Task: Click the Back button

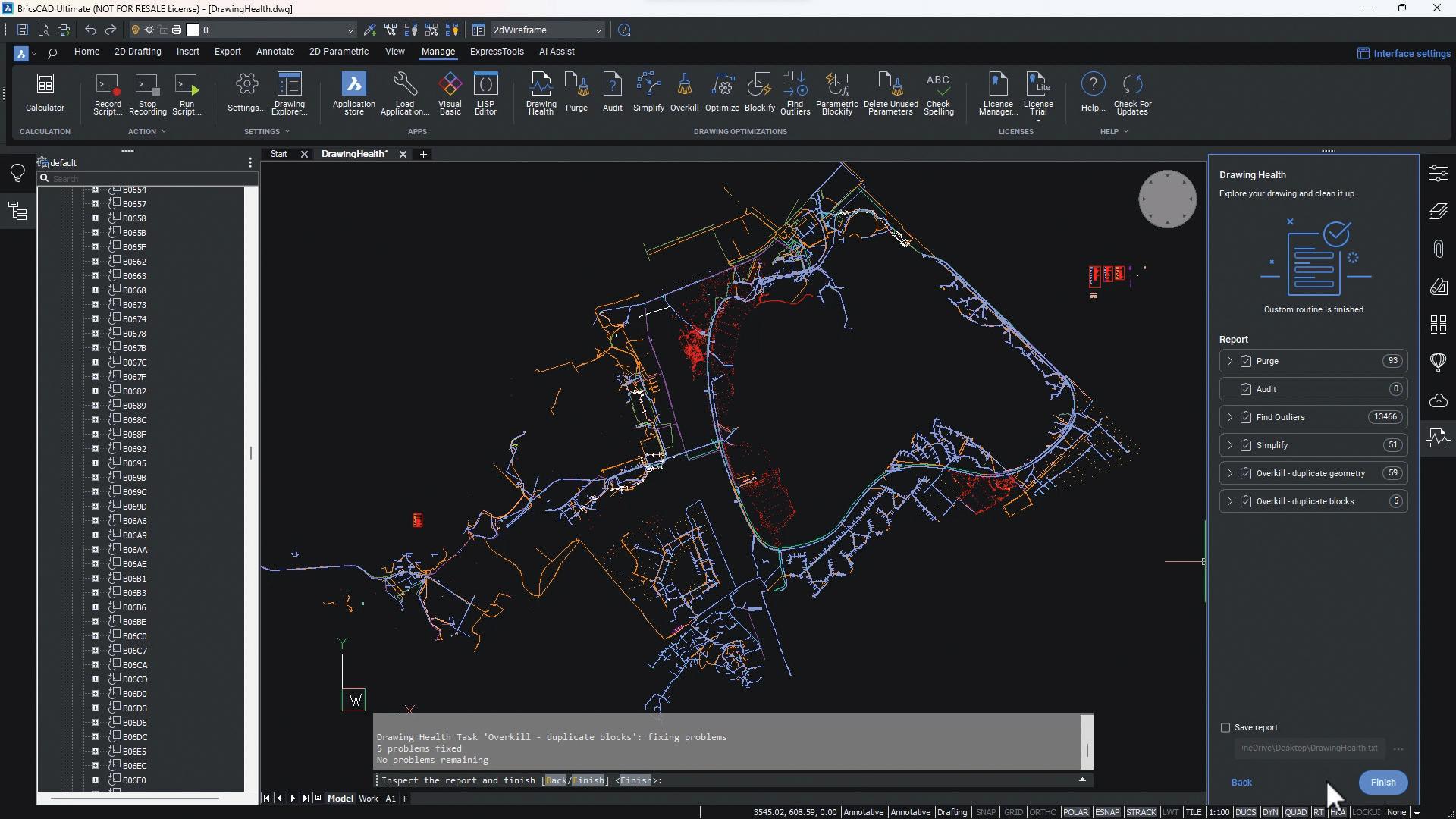Action: pyautogui.click(x=1241, y=783)
